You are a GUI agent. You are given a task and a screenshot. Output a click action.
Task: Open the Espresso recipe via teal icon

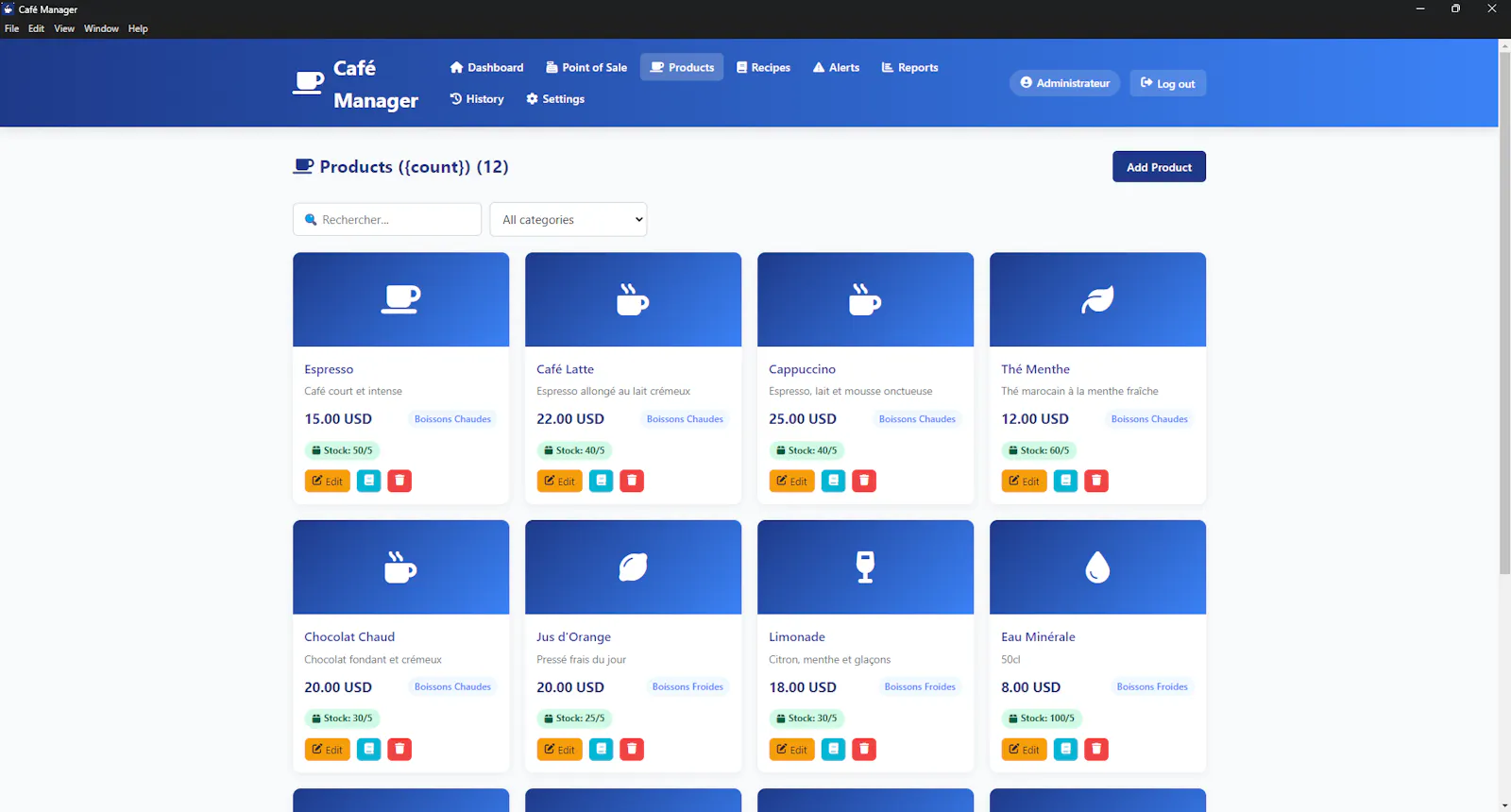(369, 481)
